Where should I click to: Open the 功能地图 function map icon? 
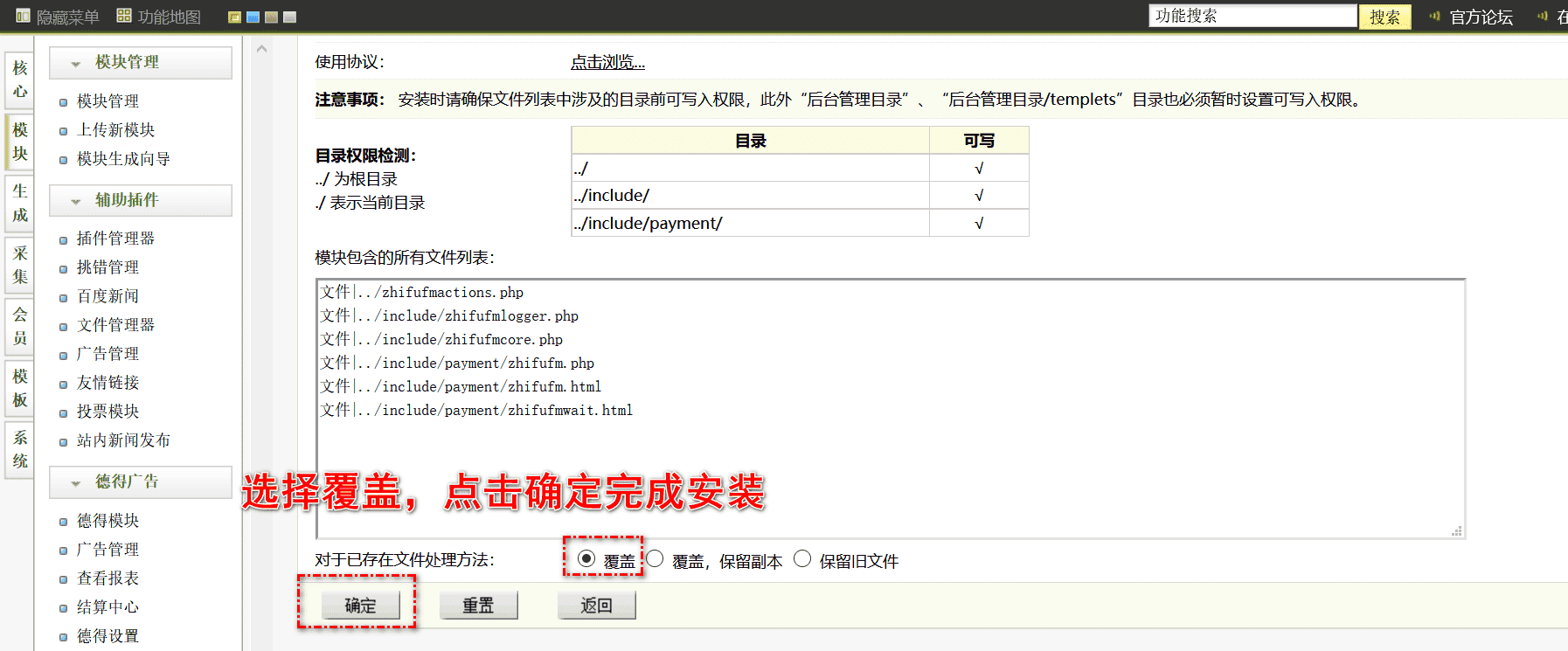[x=124, y=16]
